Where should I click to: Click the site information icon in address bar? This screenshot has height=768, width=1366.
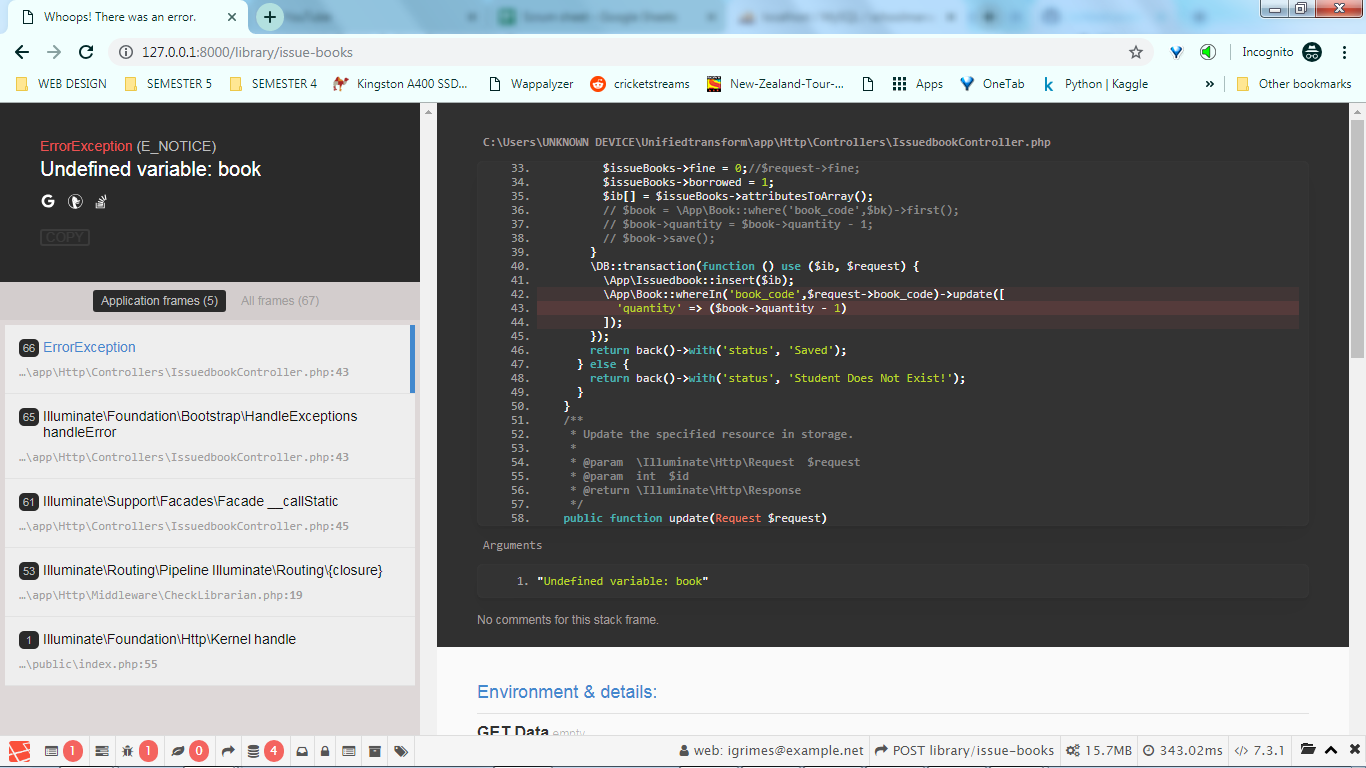(127, 52)
